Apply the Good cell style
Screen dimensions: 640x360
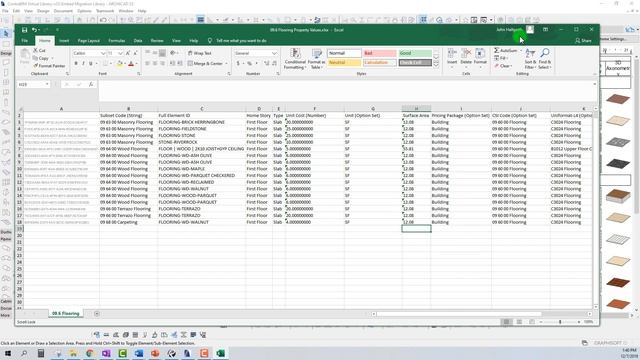(415, 53)
